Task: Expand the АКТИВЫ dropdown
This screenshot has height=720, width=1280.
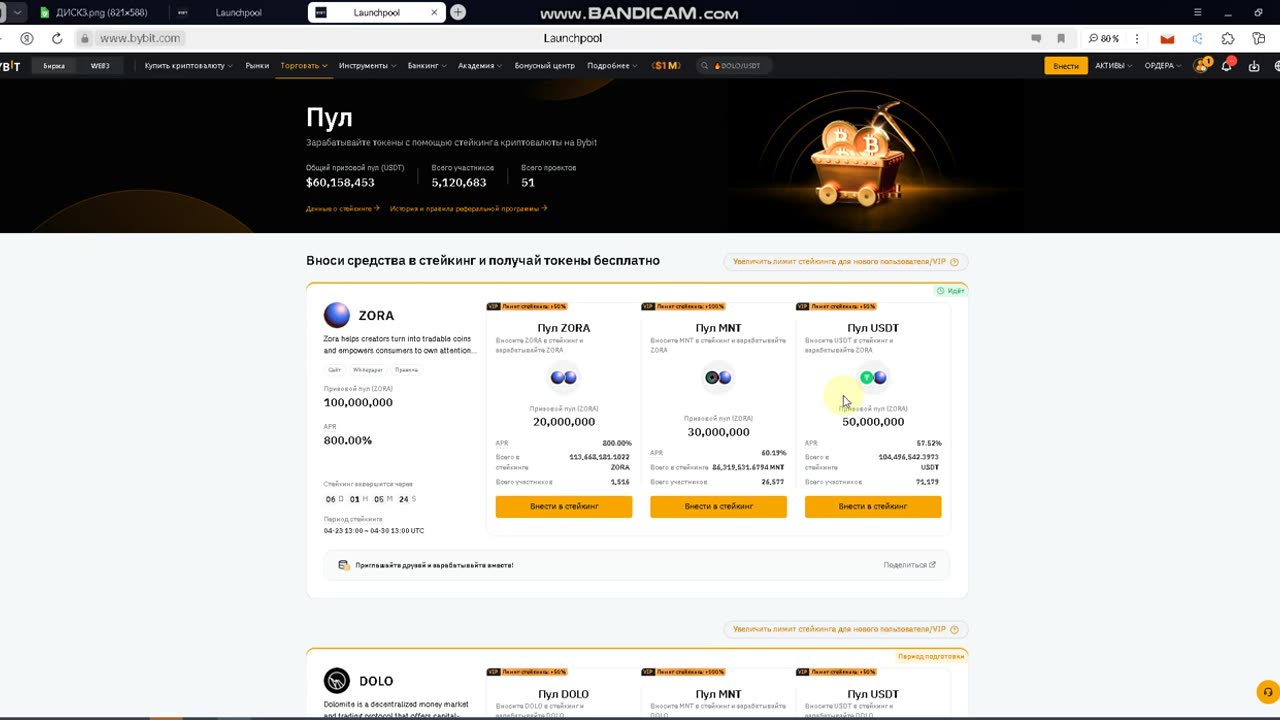Action: coord(1114,66)
